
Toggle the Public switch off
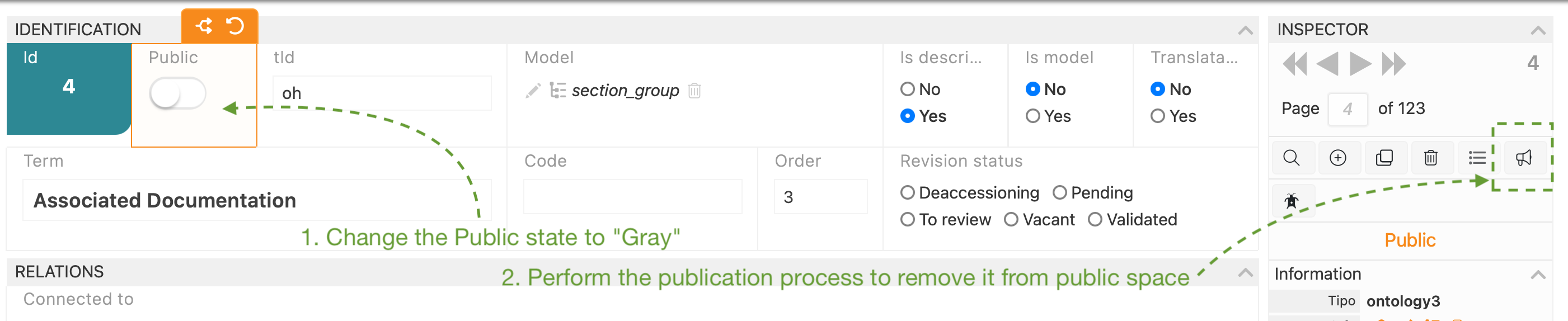point(177,93)
